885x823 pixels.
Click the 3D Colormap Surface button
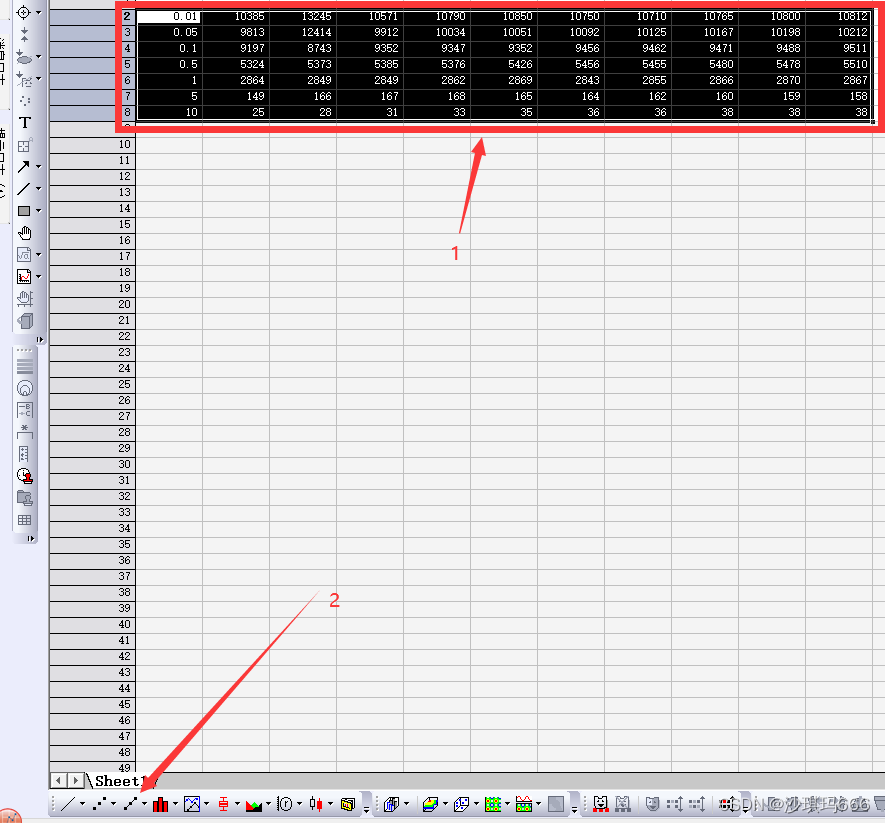click(x=430, y=804)
